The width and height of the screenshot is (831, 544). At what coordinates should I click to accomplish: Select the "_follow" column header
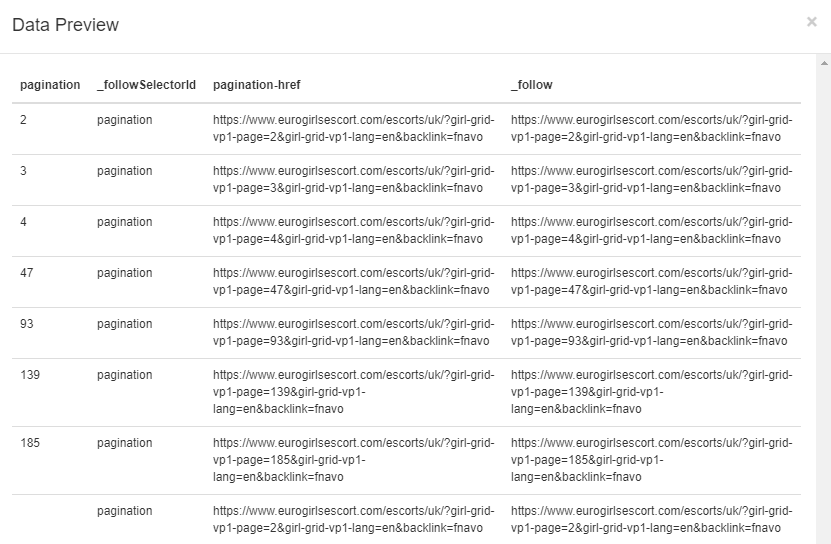[531, 85]
